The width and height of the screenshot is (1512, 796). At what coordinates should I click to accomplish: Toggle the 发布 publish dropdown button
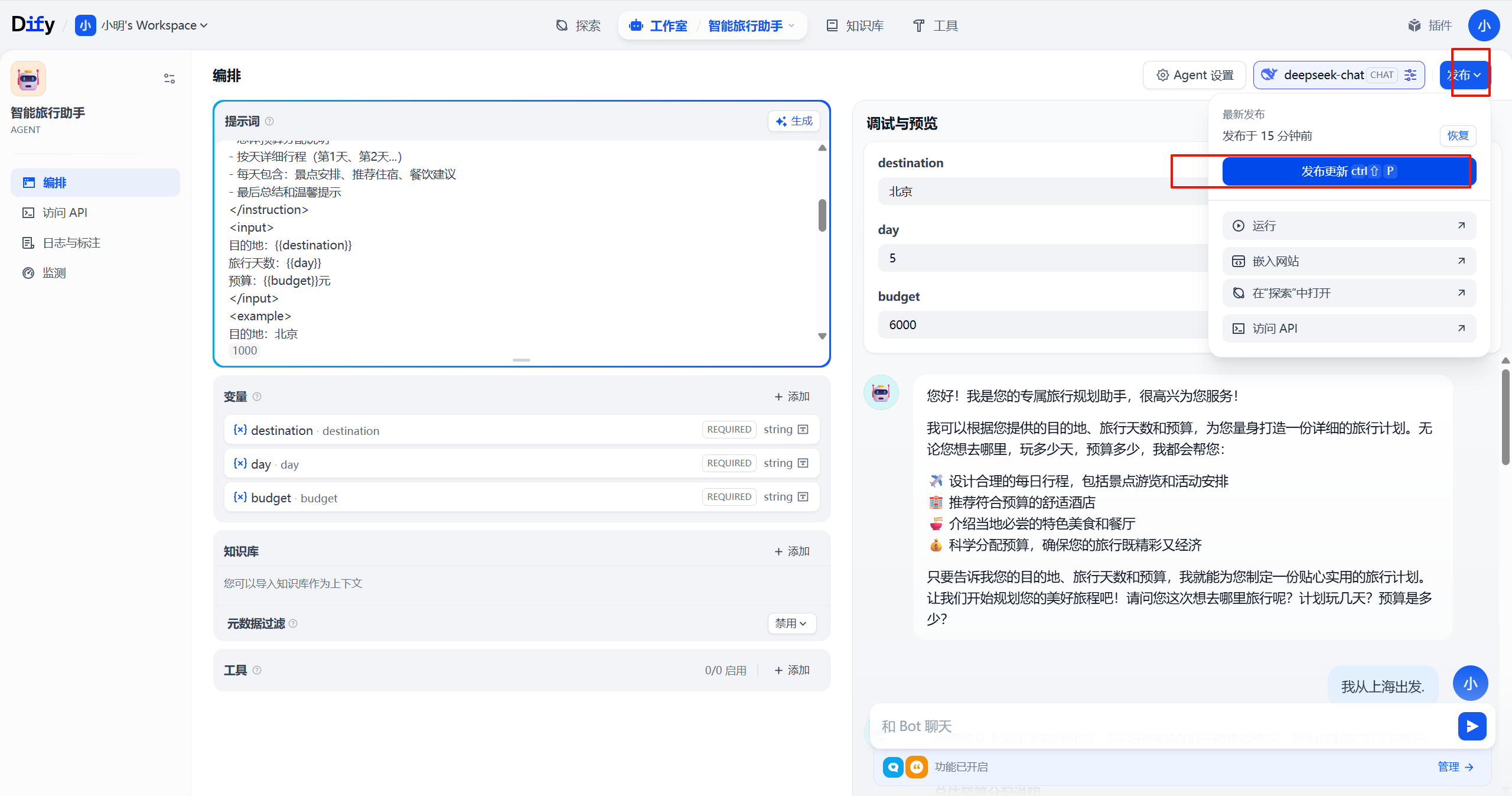(1464, 75)
